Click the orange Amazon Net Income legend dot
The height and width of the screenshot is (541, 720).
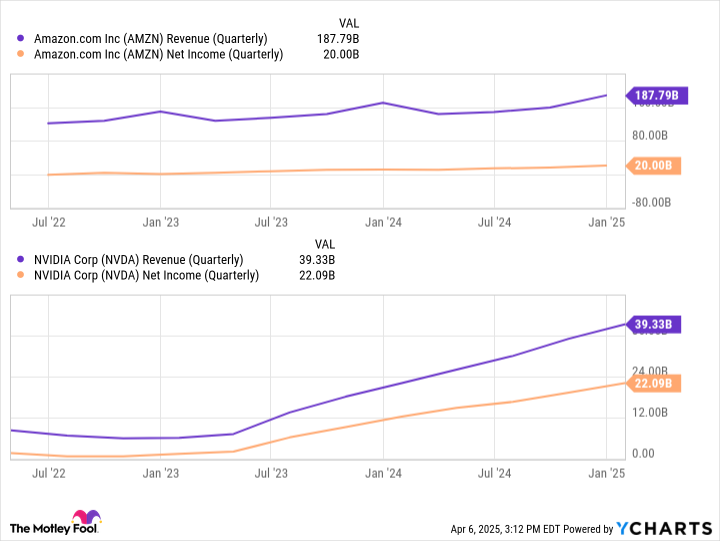pyautogui.click(x=22, y=55)
